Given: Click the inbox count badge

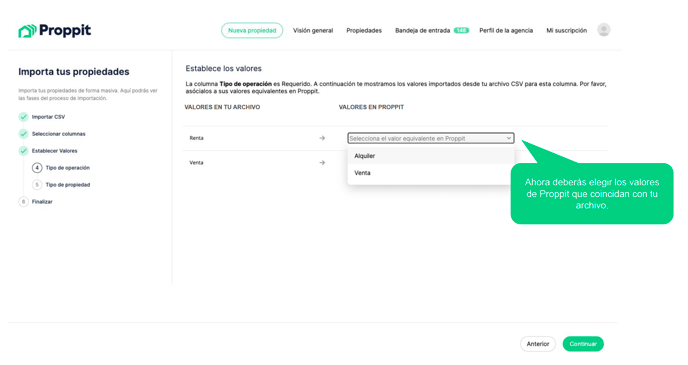Looking at the screenshot, I should click(461, 30).
